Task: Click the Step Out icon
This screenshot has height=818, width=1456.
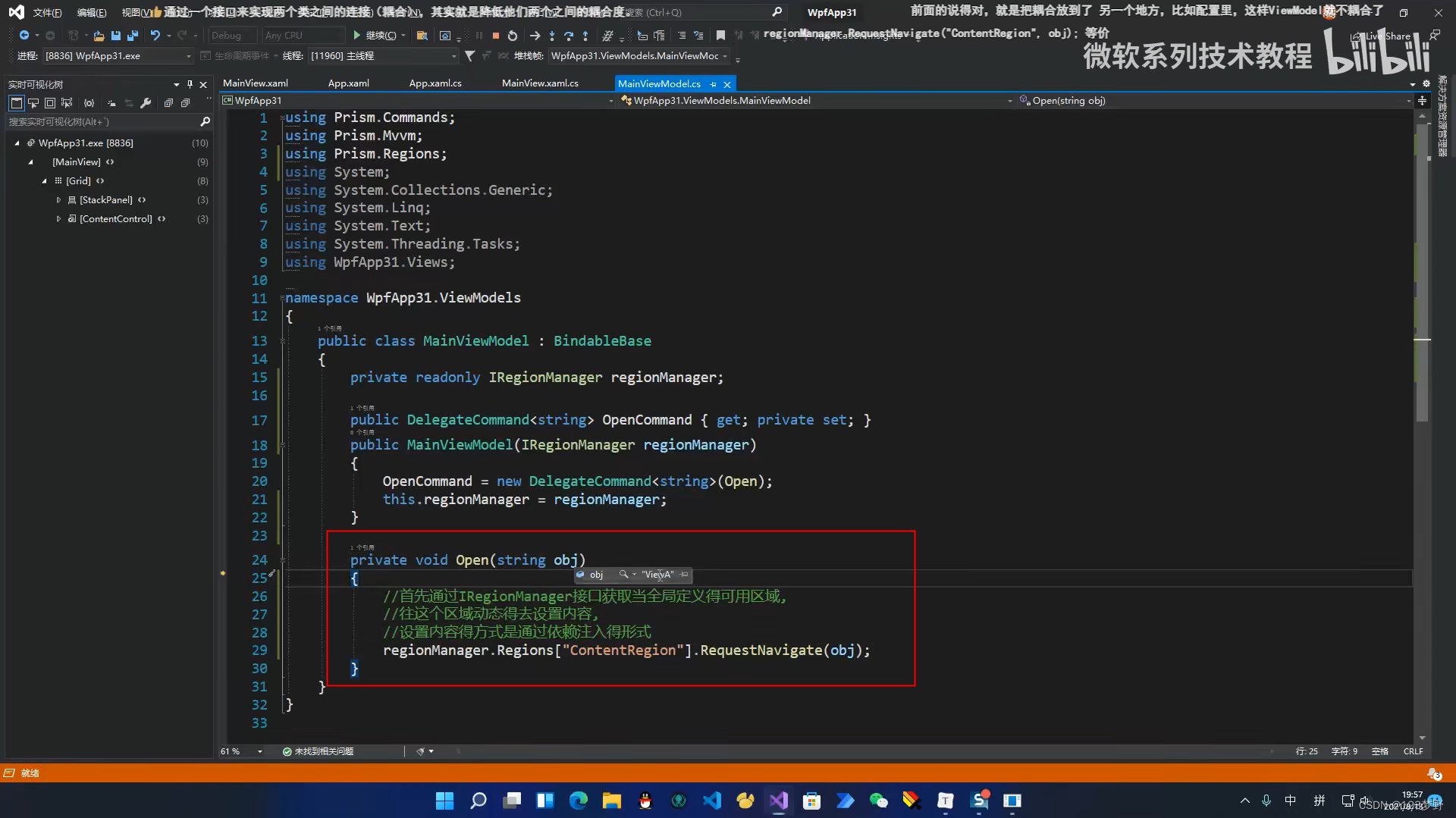Action: point(585,36)
